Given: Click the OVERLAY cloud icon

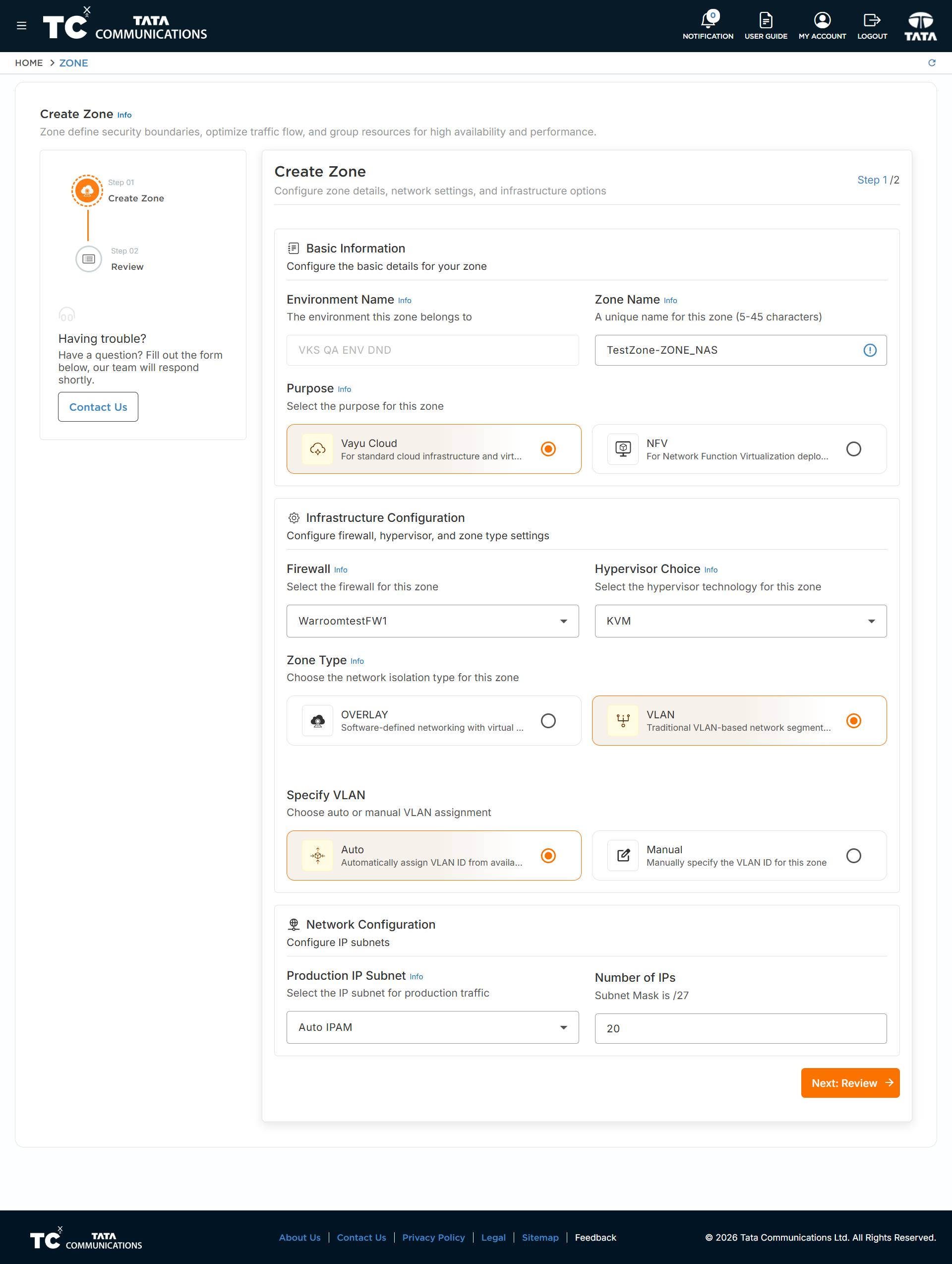Looking at the screenshot, I should (x=317, y=721).
